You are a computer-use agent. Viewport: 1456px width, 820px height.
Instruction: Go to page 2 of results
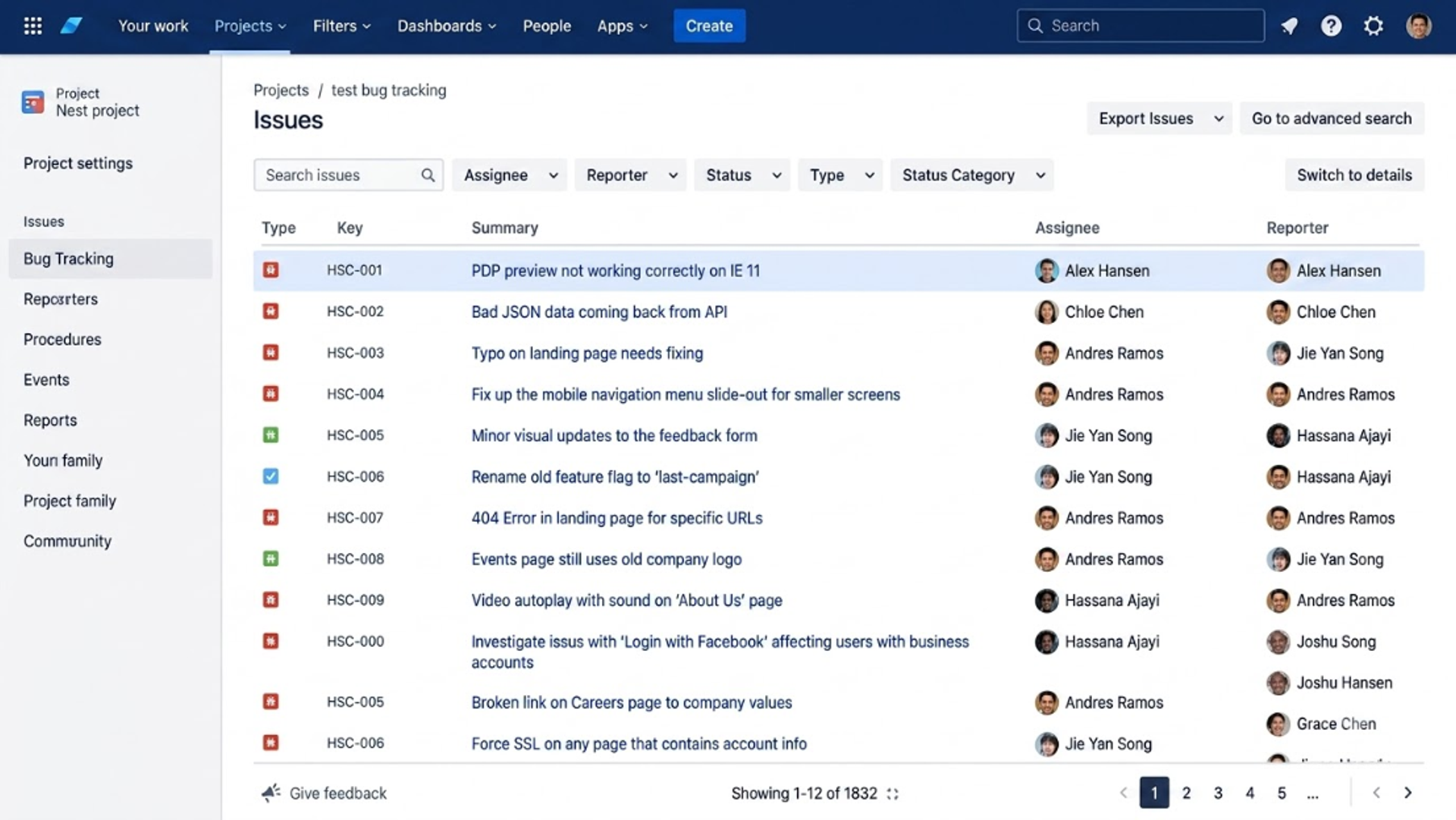tap(1186, 793)
